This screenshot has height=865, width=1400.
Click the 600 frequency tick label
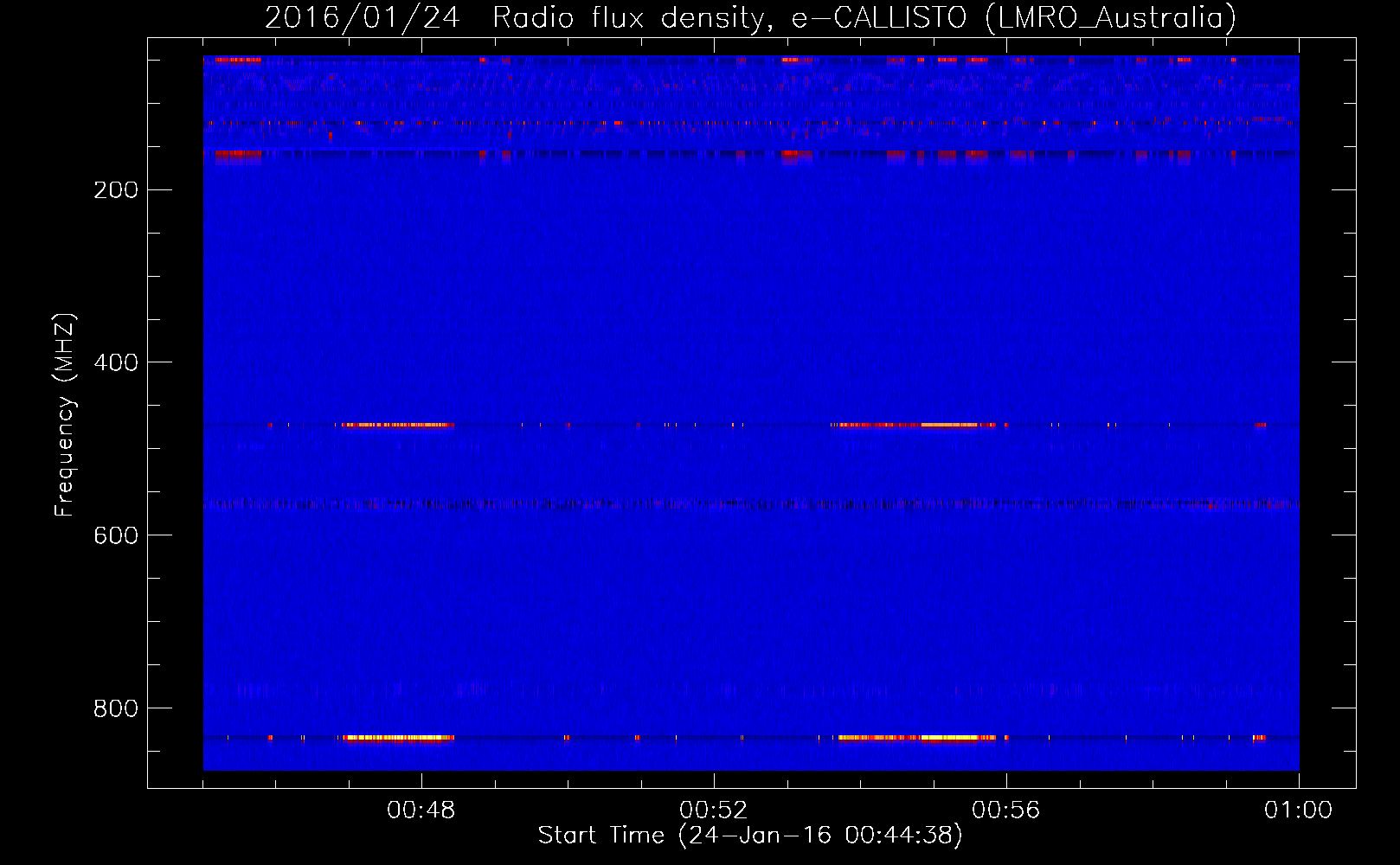coord(116,536)
